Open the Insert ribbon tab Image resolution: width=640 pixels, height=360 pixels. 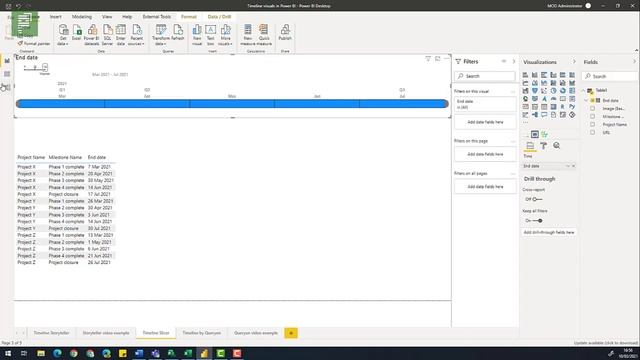tap(56, 17)
